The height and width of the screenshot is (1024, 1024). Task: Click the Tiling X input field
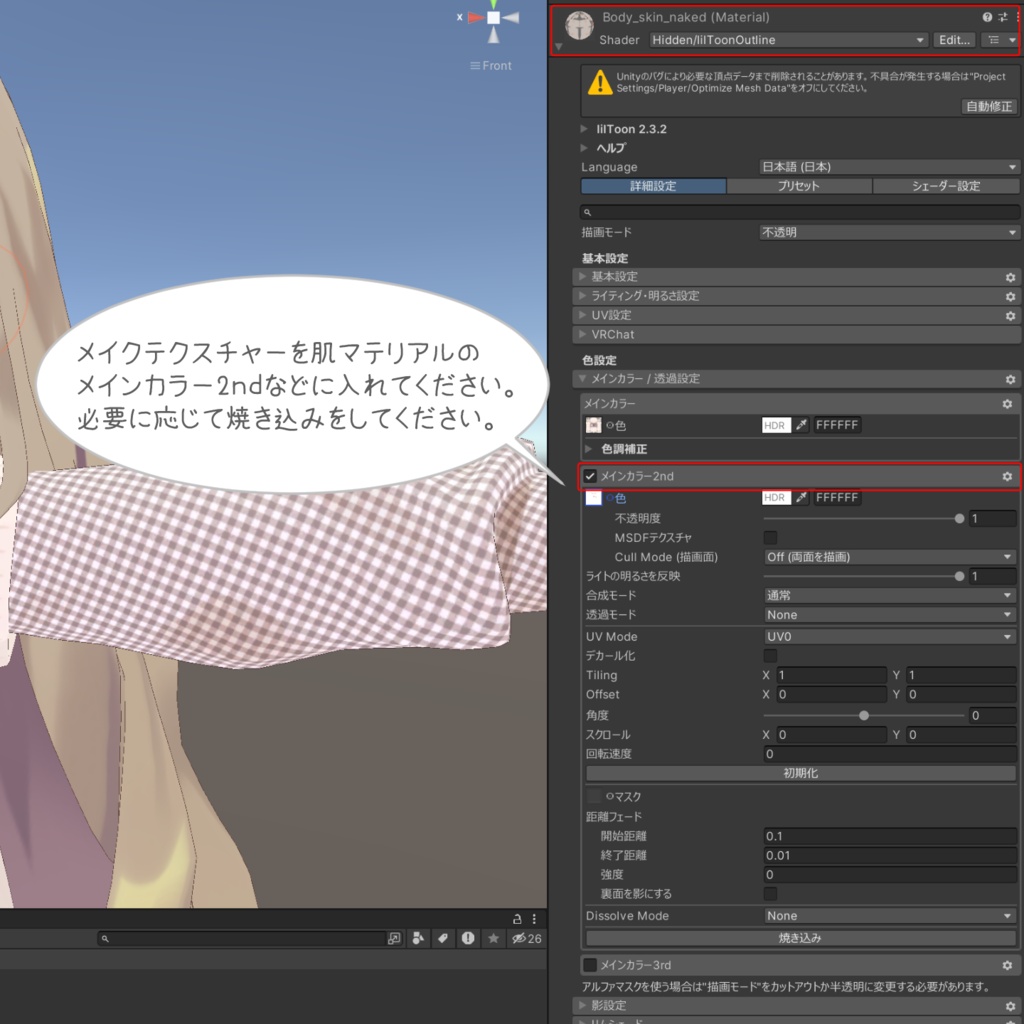pos(831,675)
